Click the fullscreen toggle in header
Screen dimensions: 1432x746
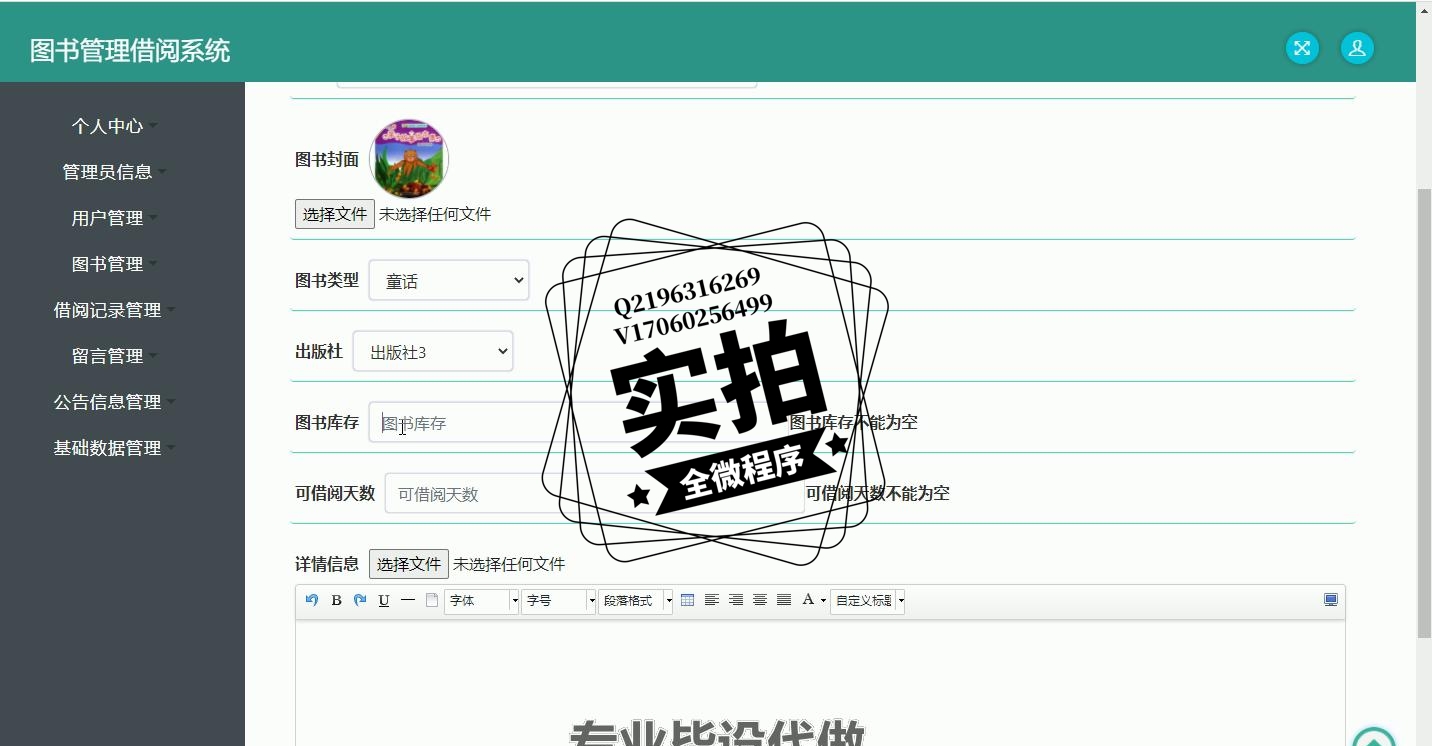tap(1302, 48)
